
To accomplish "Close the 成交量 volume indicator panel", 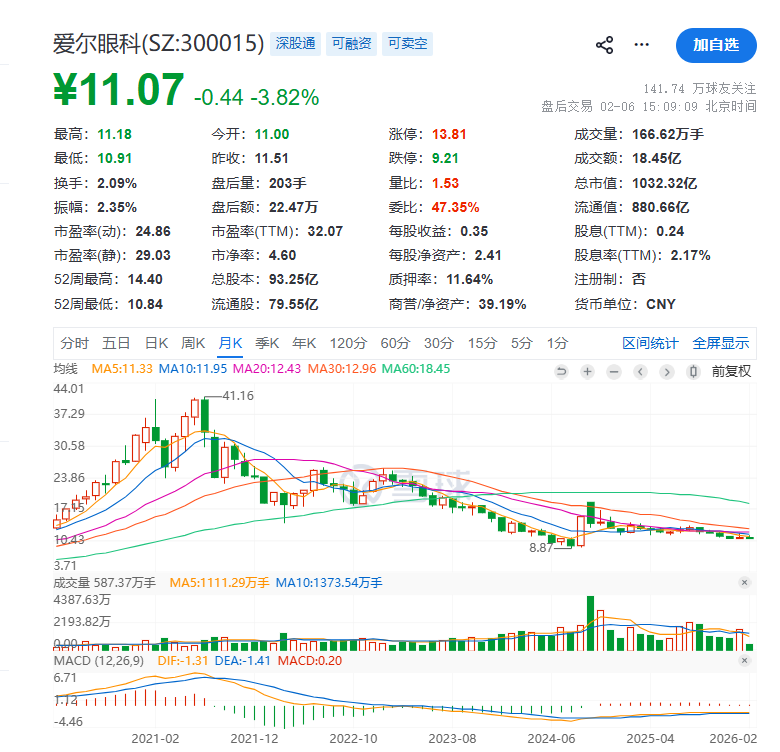I will click(744, 582).
